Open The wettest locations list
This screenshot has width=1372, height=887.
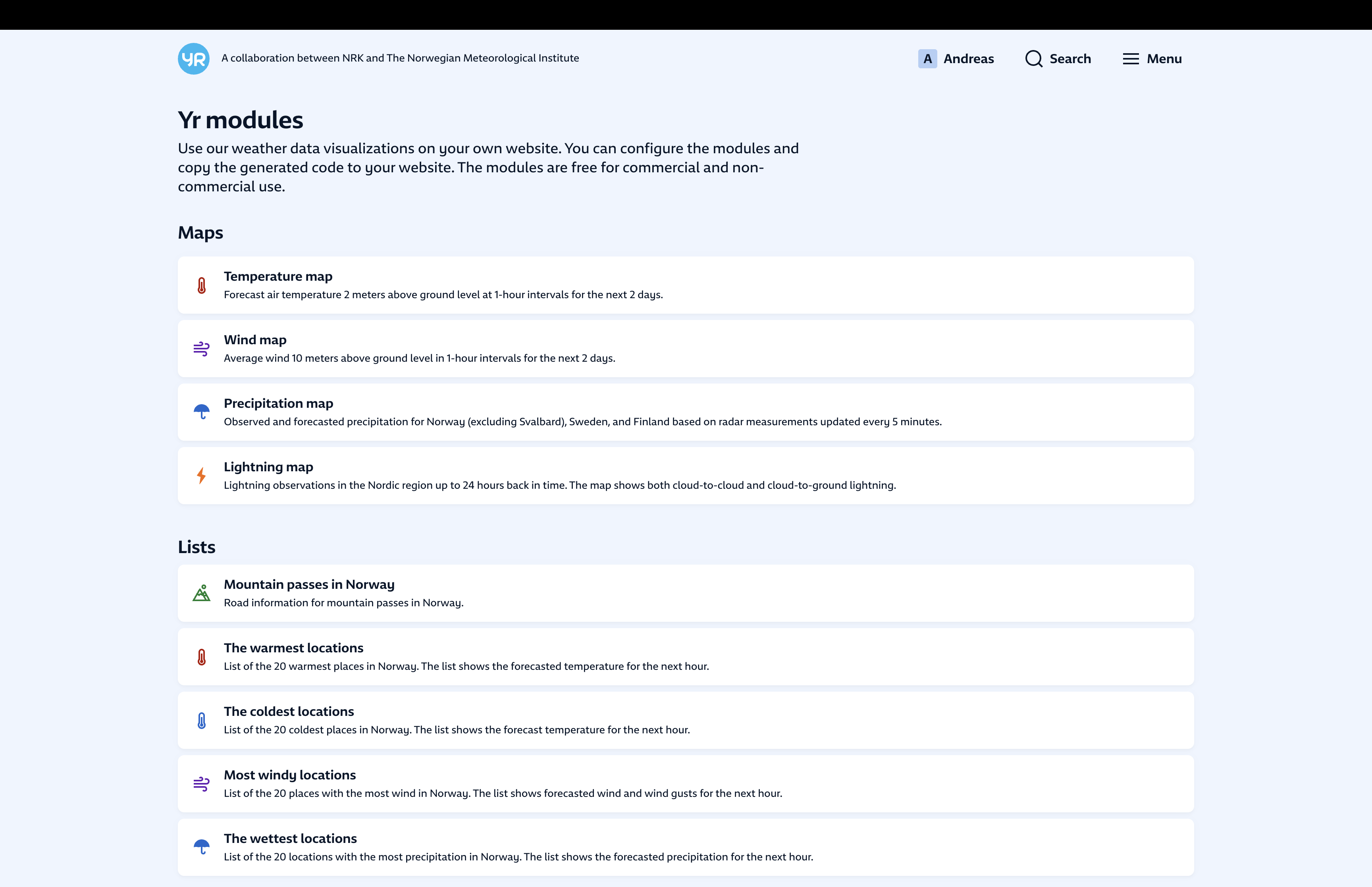click(x=290, y=839)
